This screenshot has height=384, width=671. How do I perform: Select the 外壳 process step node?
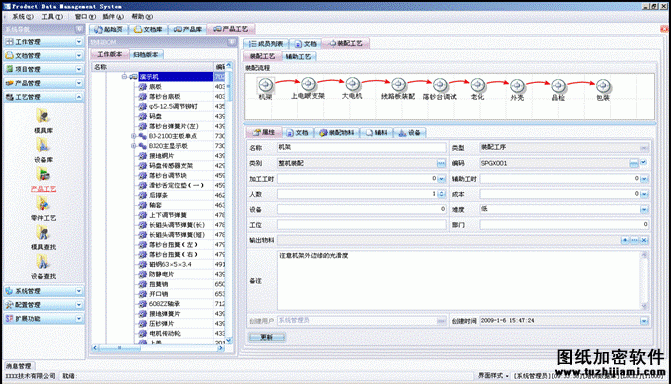click(517, 86)
